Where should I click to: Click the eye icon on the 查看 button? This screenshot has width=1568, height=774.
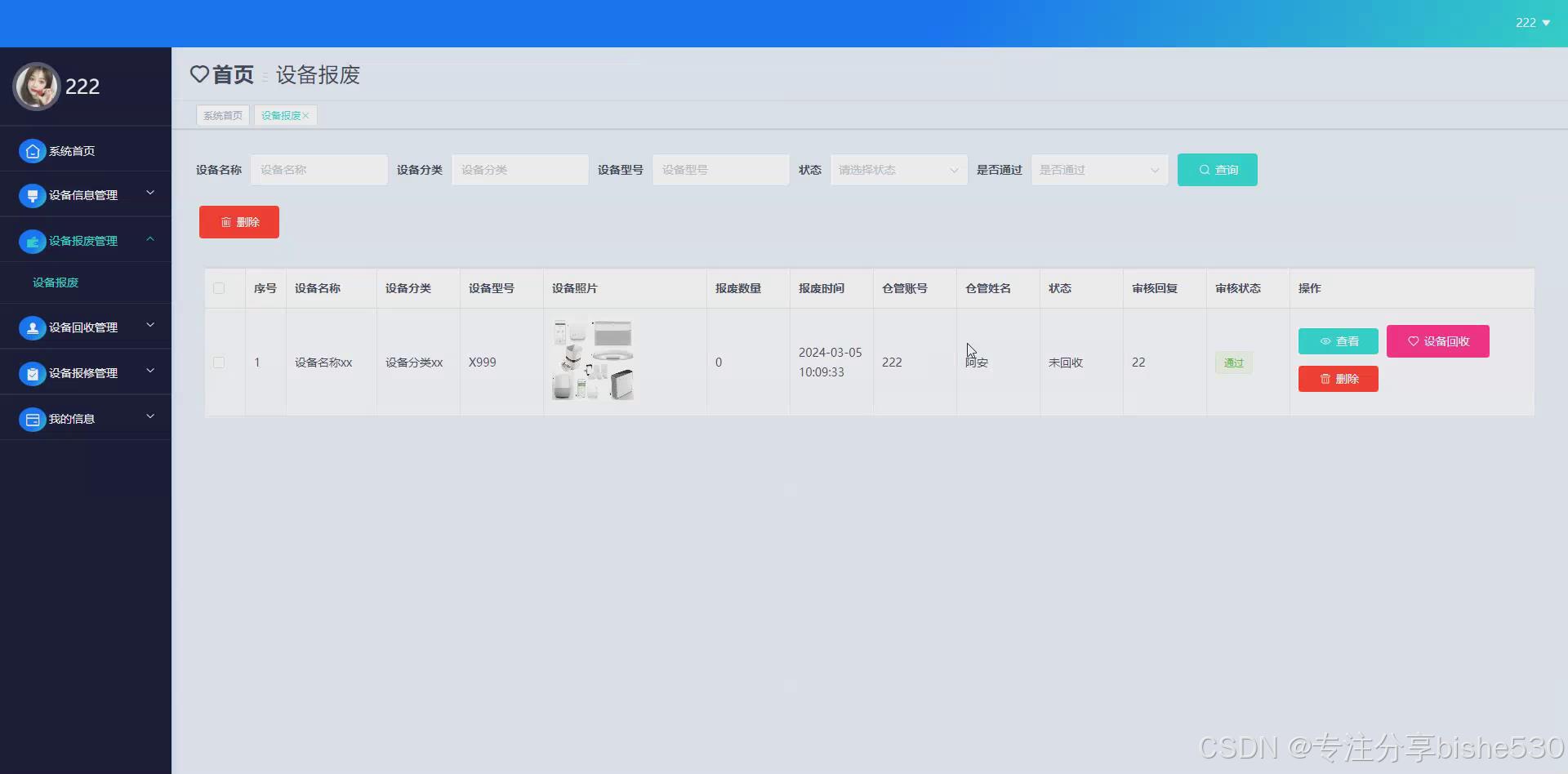click(x=1325, y=341)
